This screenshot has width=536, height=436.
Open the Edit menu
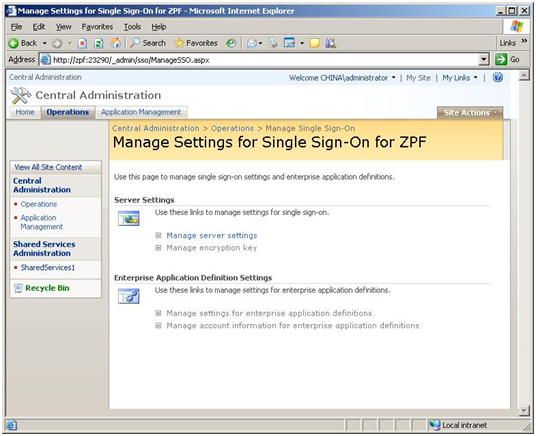(x=39, y=27)
